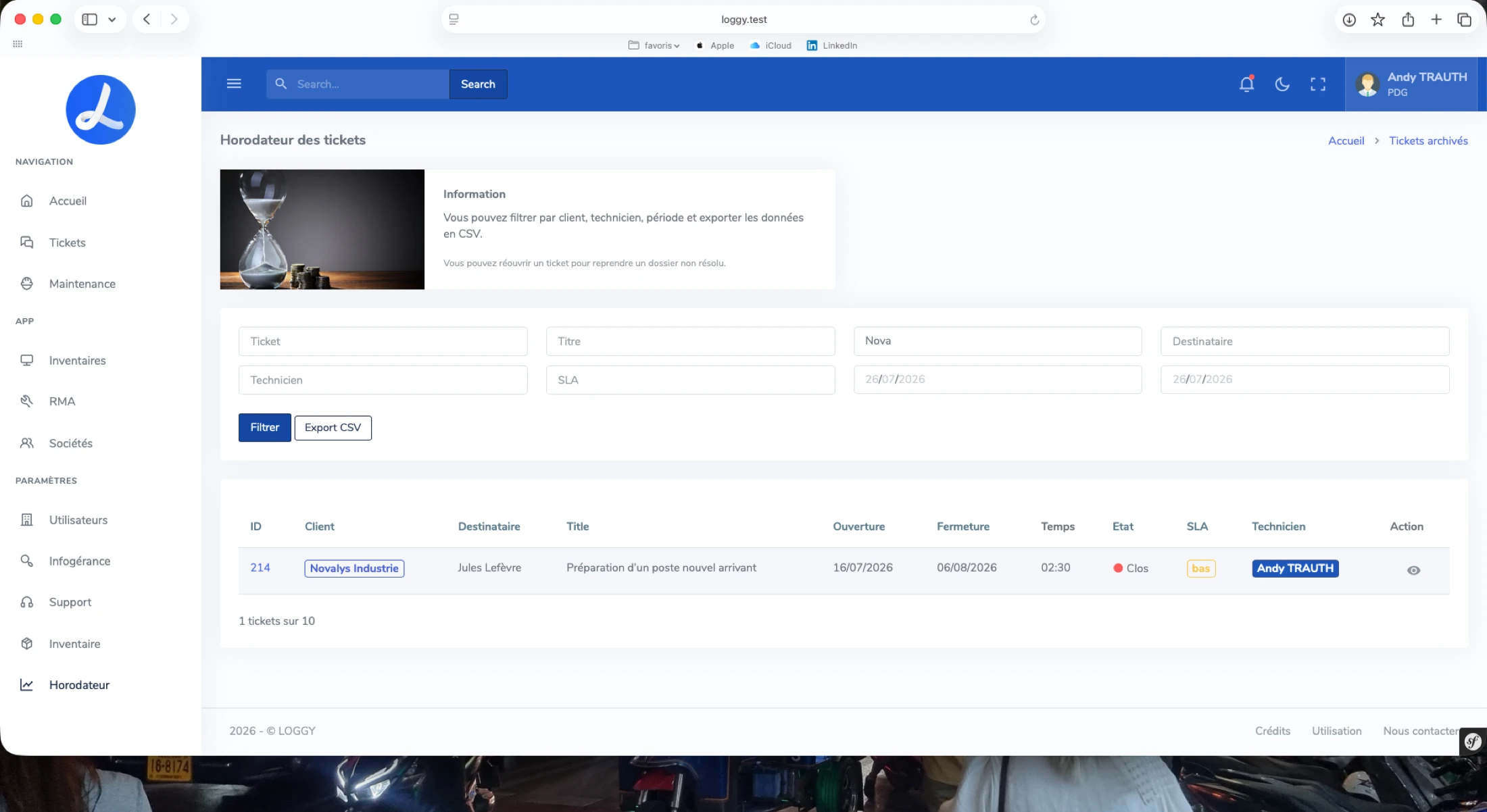Toggle dark mode moon icon
This screenshot has width=1487, height=812.
(1282, 84)
